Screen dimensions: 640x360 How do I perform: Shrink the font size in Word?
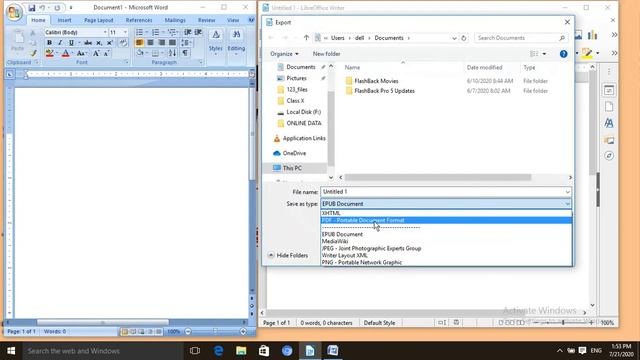click(106, 53)
